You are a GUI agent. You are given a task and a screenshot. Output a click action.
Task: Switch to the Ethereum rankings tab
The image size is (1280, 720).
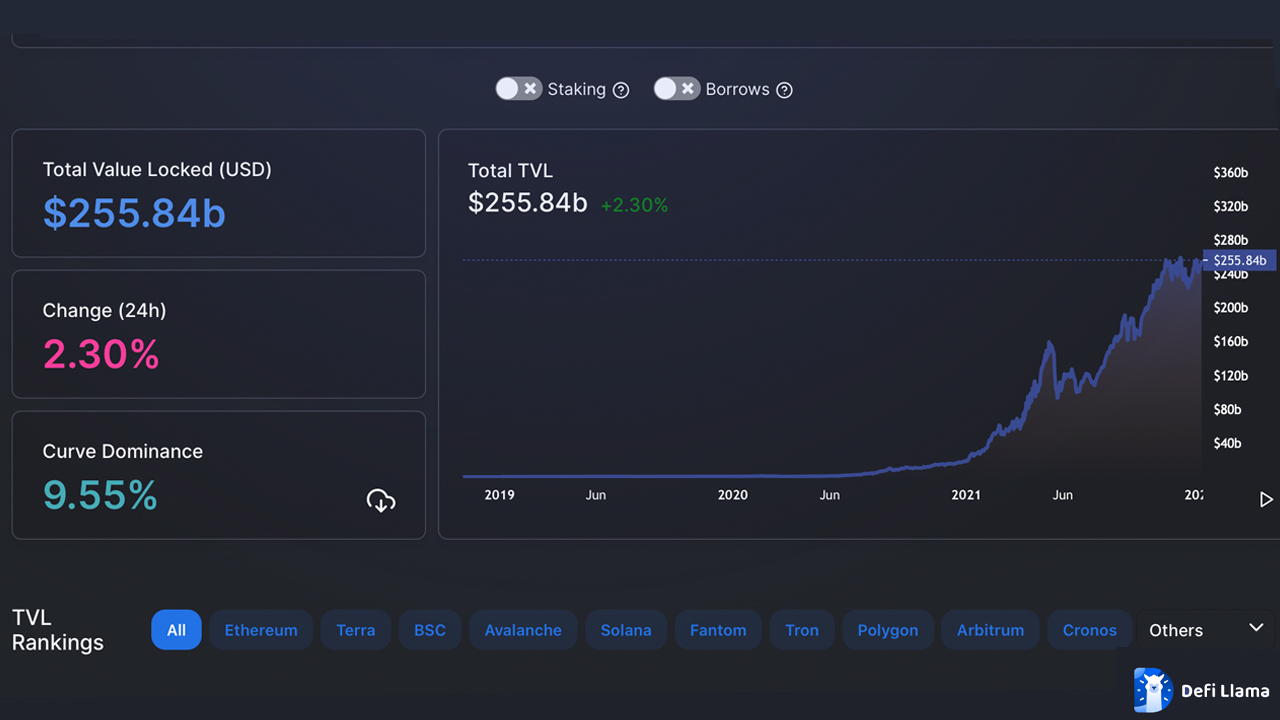[261, 630]
